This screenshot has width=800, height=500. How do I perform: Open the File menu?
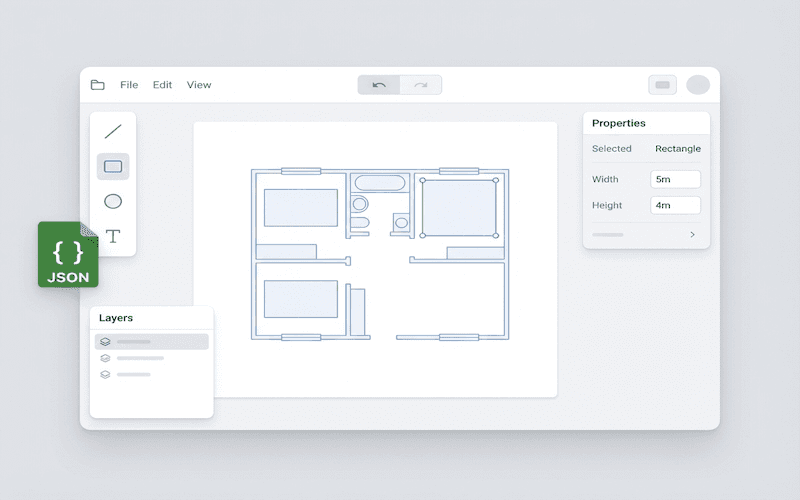129,85
